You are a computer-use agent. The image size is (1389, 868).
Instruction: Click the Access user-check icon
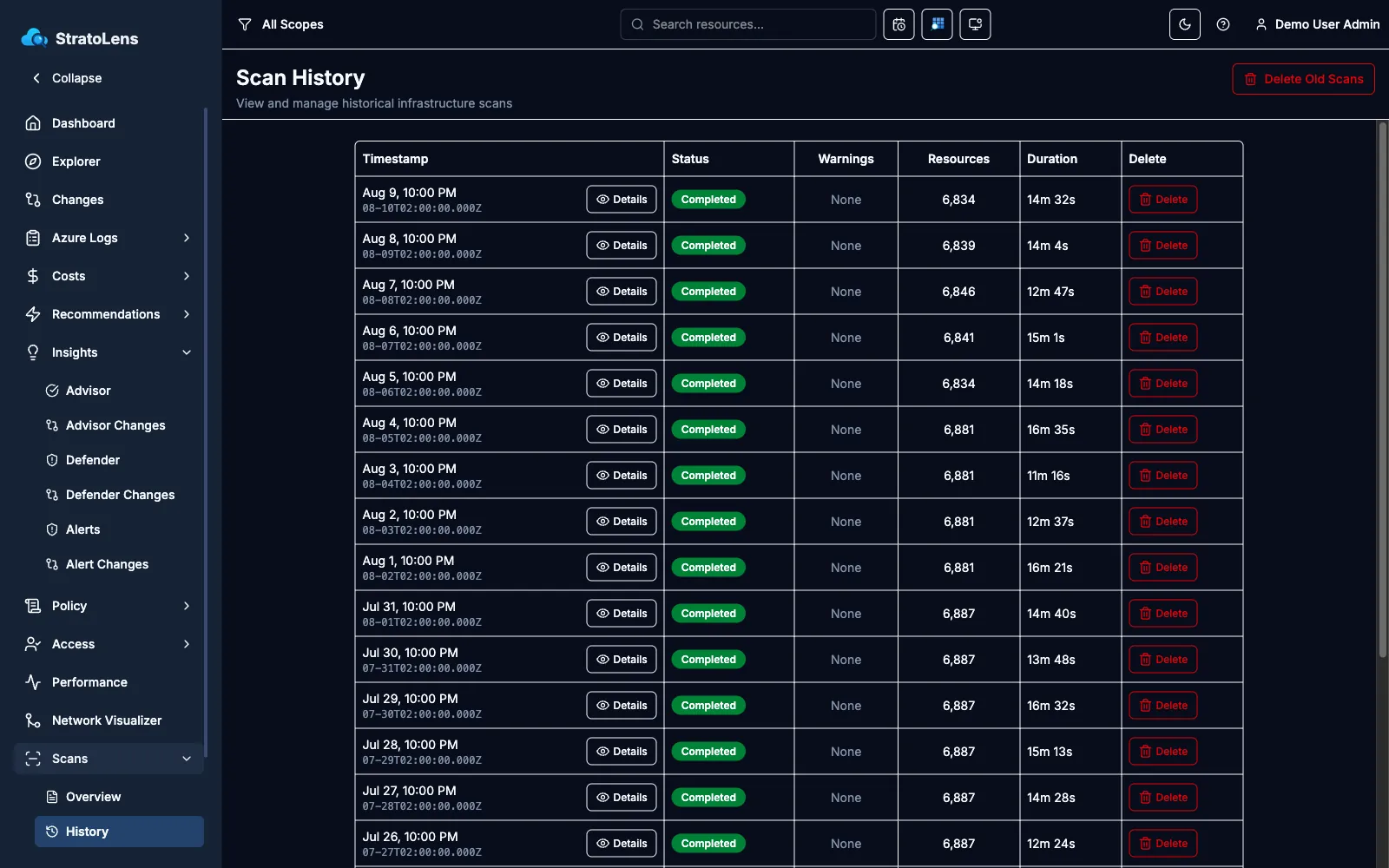pyautogui.click(x=33, y=644)
